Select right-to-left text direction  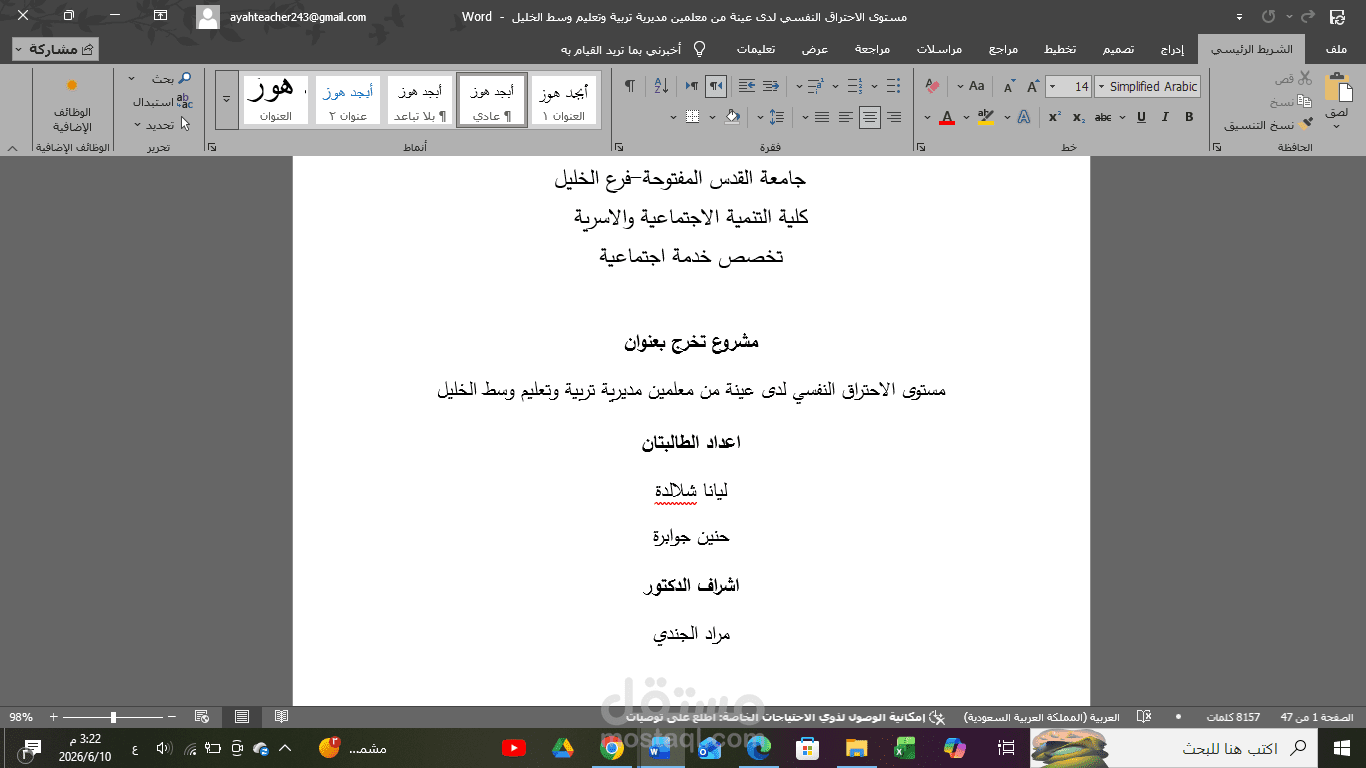click(x=716, y=86)
